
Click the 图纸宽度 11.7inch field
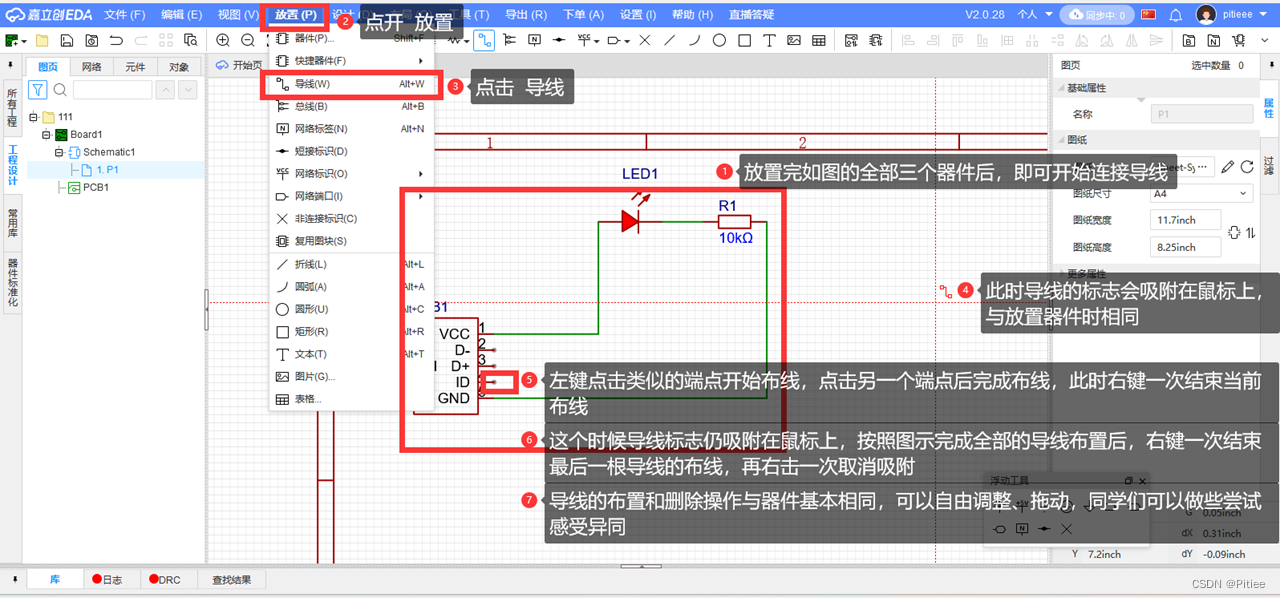coord(1186,220)
